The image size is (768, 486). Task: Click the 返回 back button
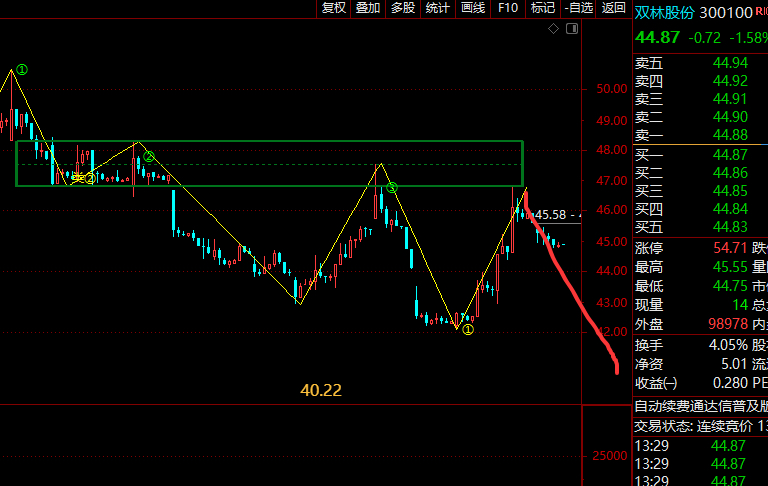click(x=613, y=8)
